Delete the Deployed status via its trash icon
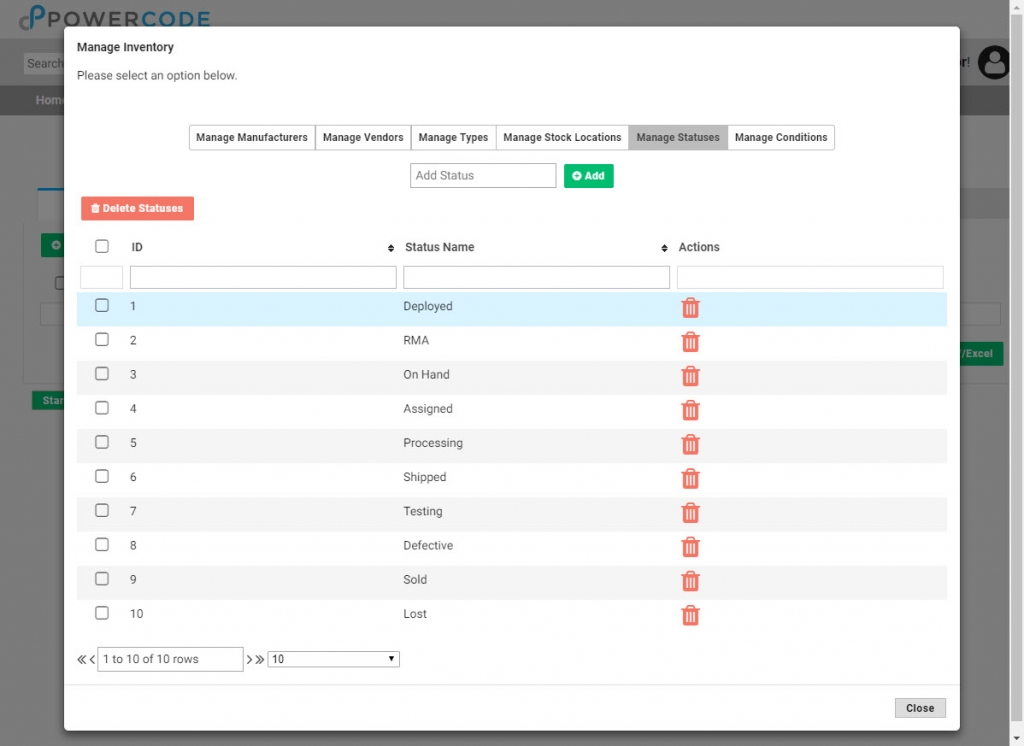 coord(690,308)
